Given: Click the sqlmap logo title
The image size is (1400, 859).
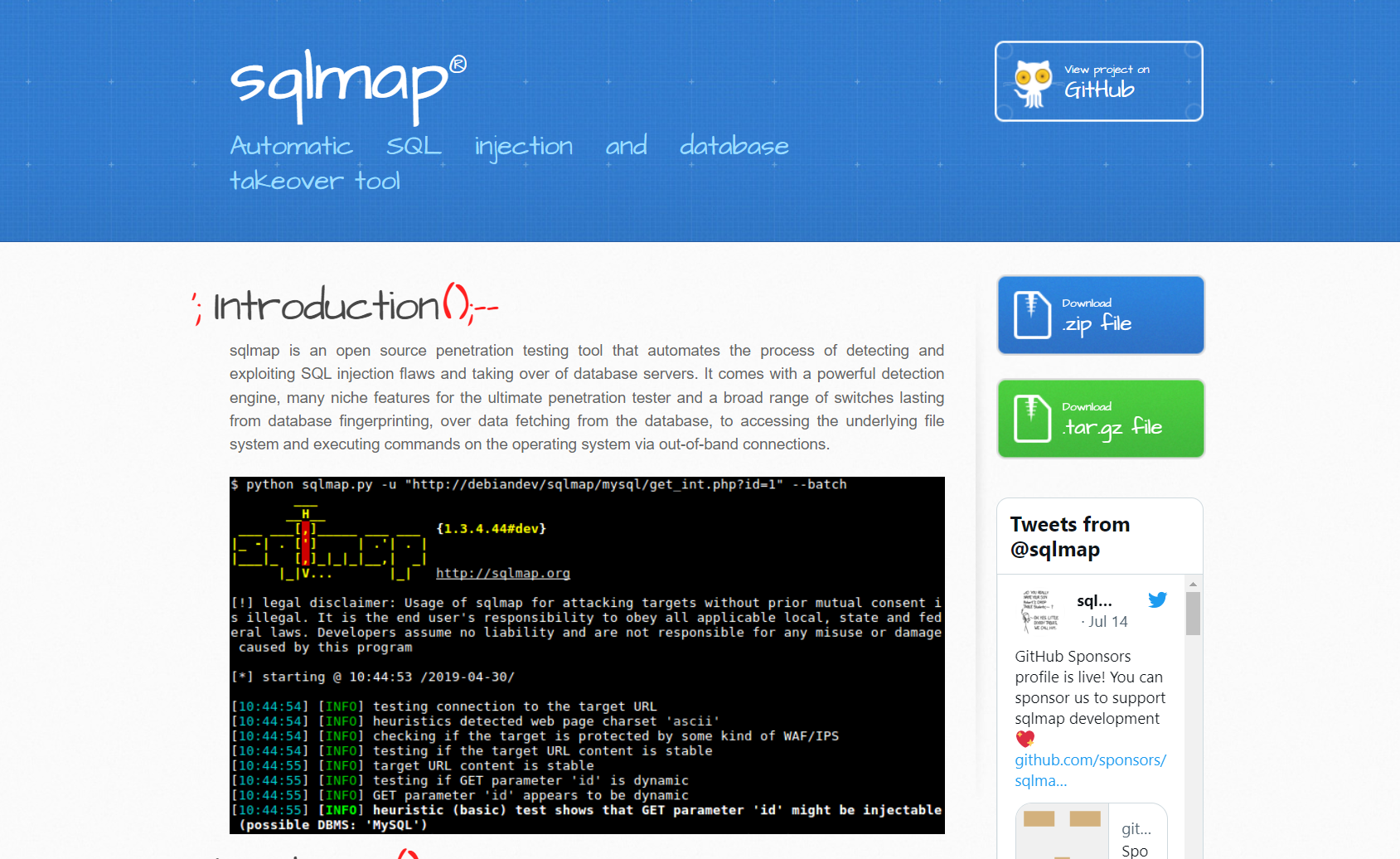Looking at the screenshot, I should click(340, 83).
